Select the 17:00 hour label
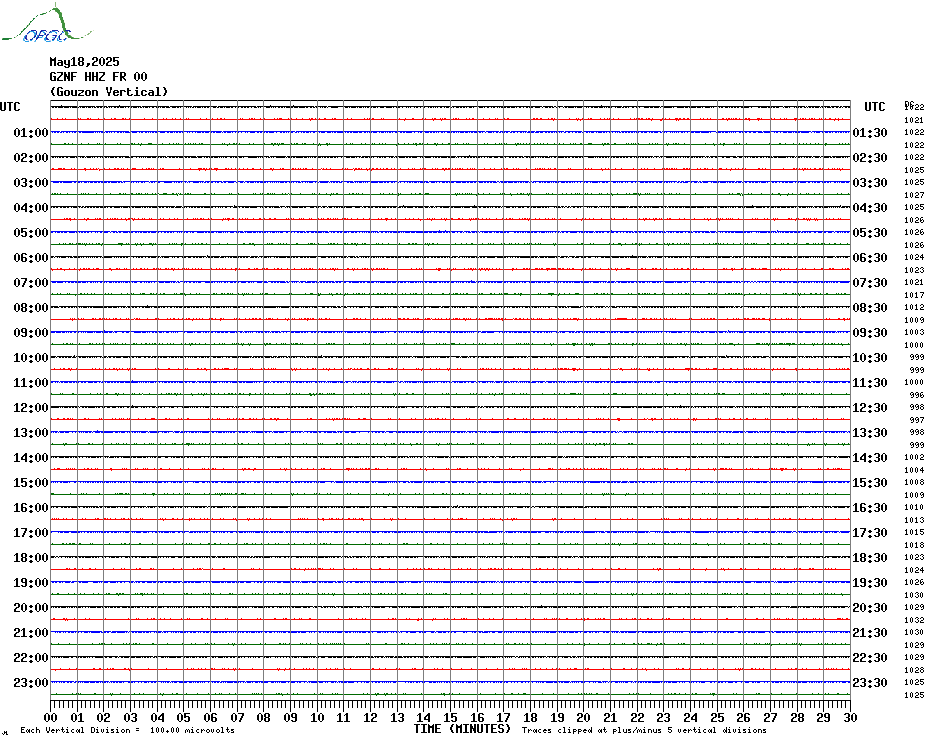The height and width of the screenshot is (744, 930). 31,533
